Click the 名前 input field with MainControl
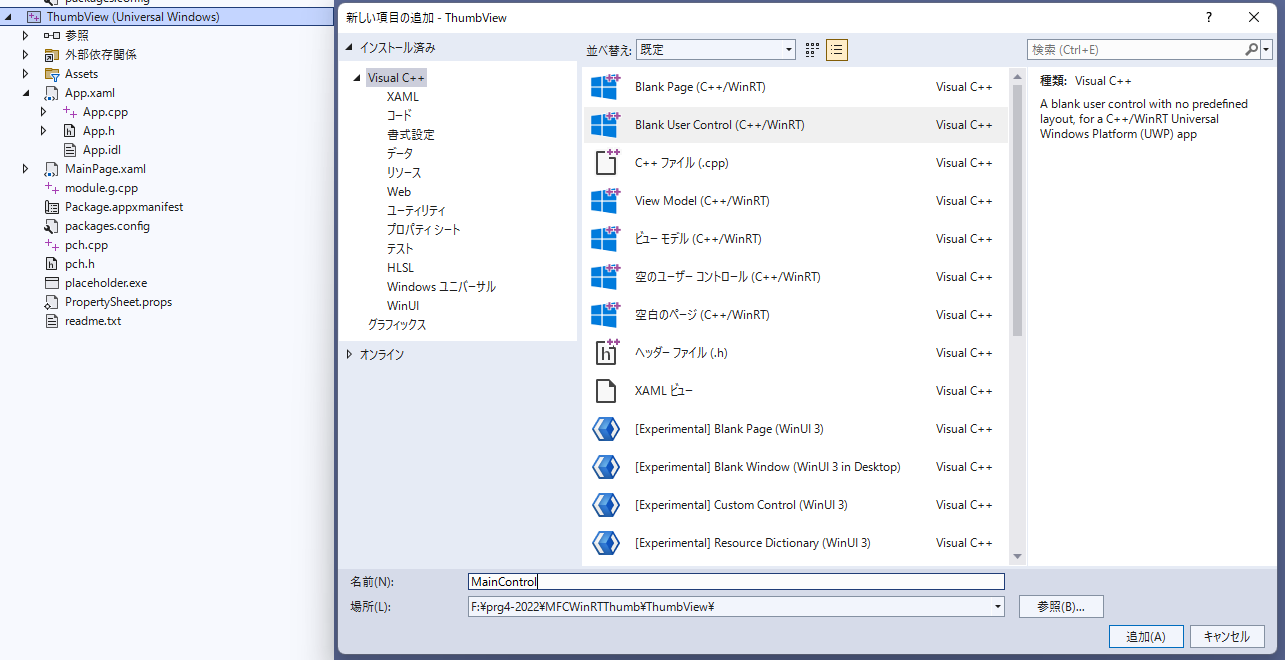The image size is (1285, 660). click(736, 582)
